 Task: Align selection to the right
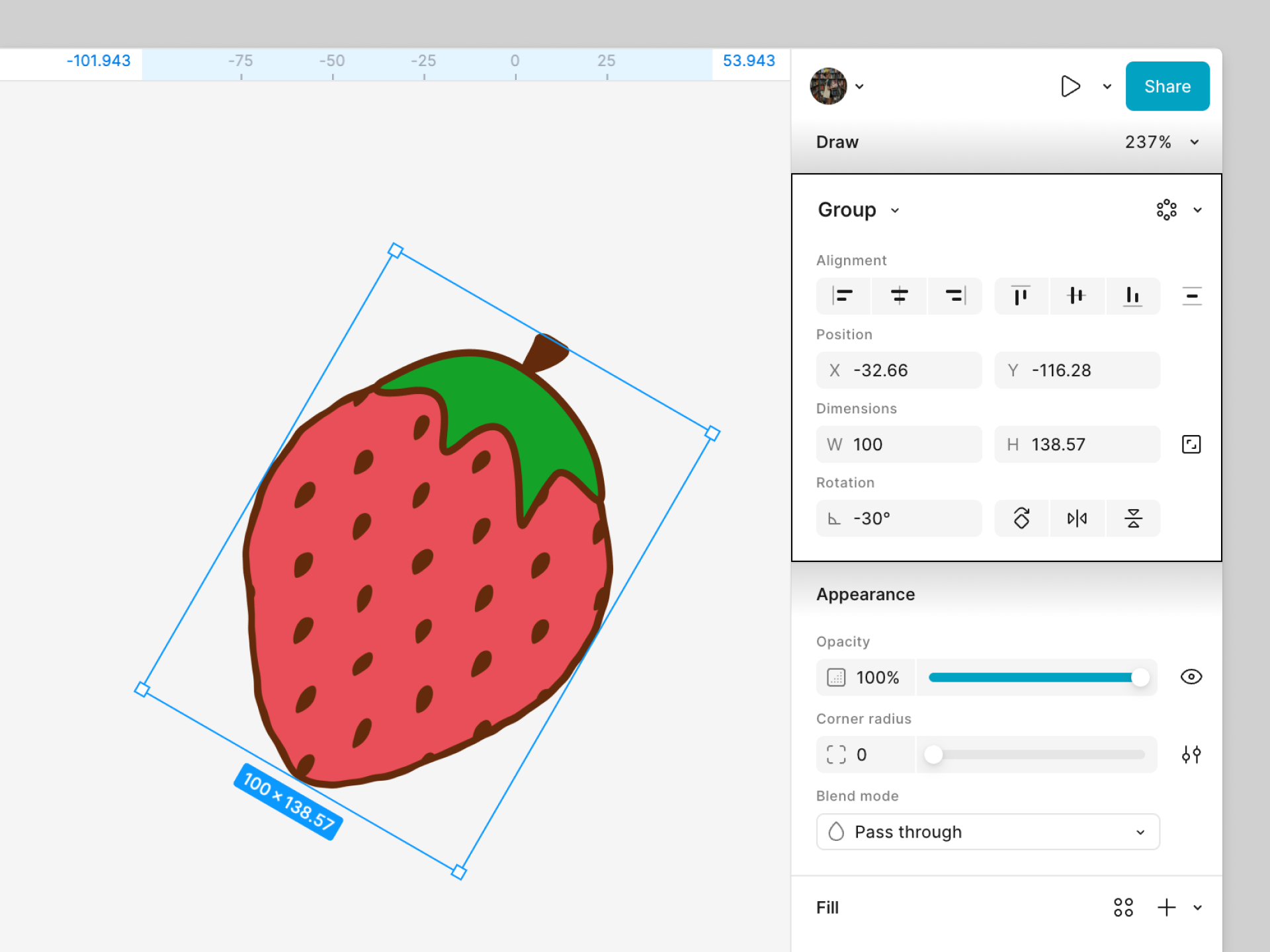click(x=954, y=296)
